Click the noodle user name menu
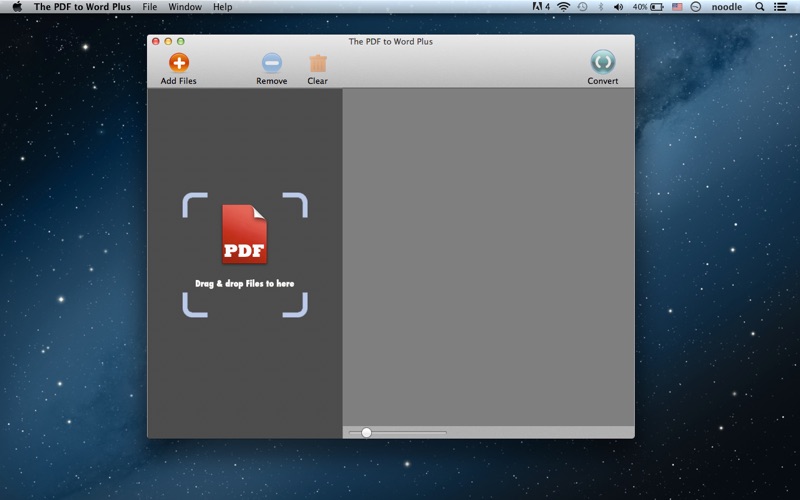800x500 pixels. [x=727, y=7]
